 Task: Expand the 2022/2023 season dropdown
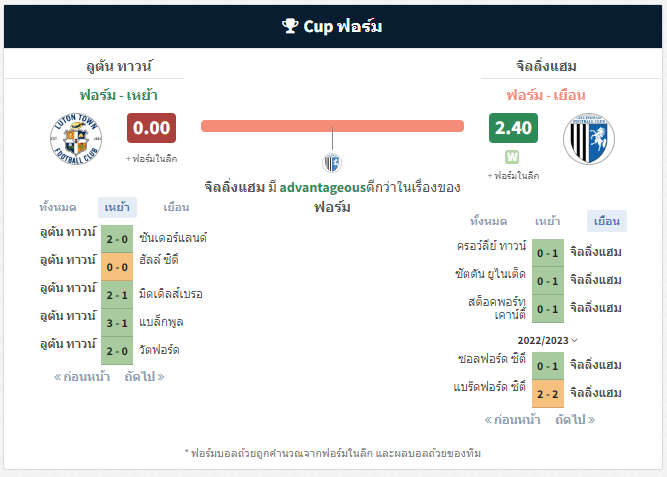[547, 340]
